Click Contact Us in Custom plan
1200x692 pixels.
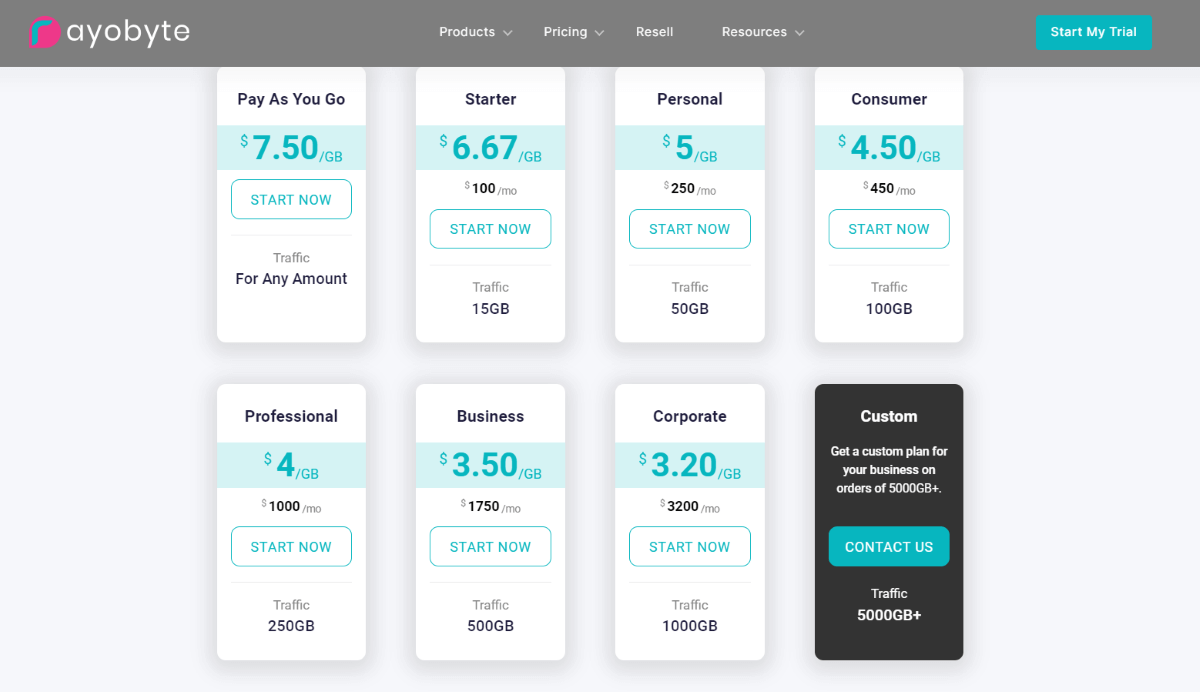tap(888, 547)
